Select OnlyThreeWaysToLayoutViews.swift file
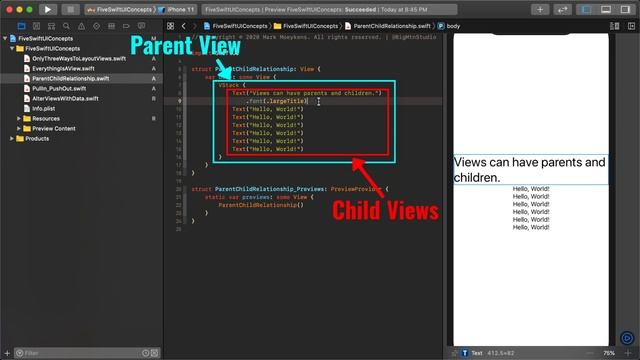 [x=79, y=58]
